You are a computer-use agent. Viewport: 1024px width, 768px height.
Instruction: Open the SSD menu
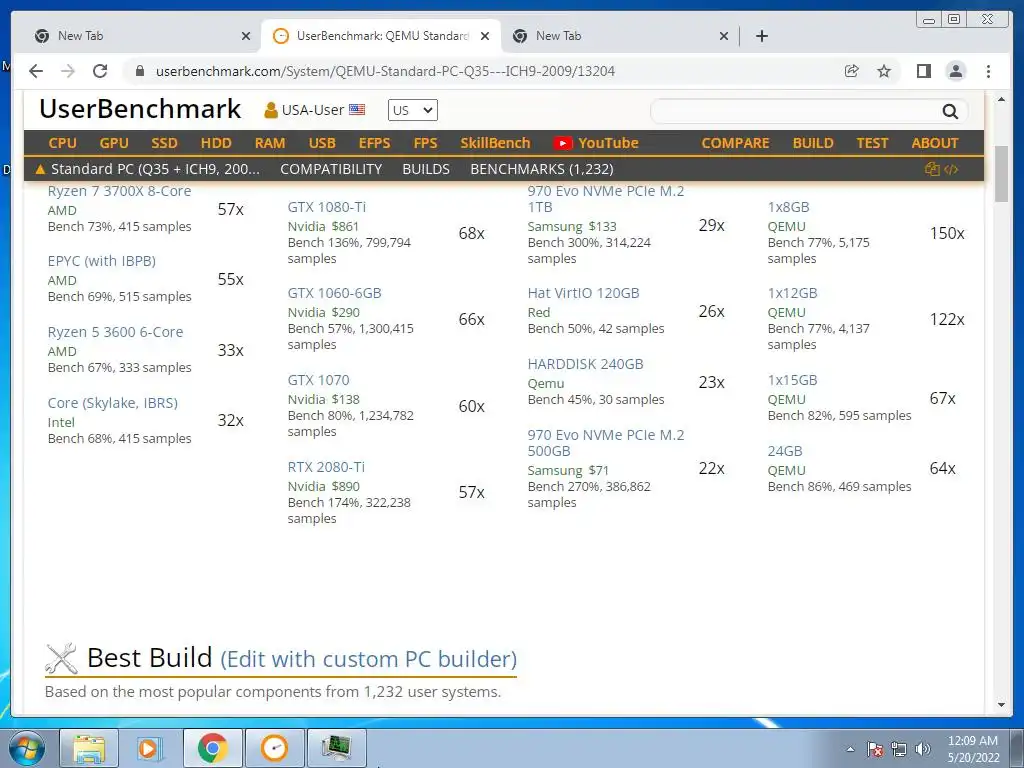[x=165, y=143]
